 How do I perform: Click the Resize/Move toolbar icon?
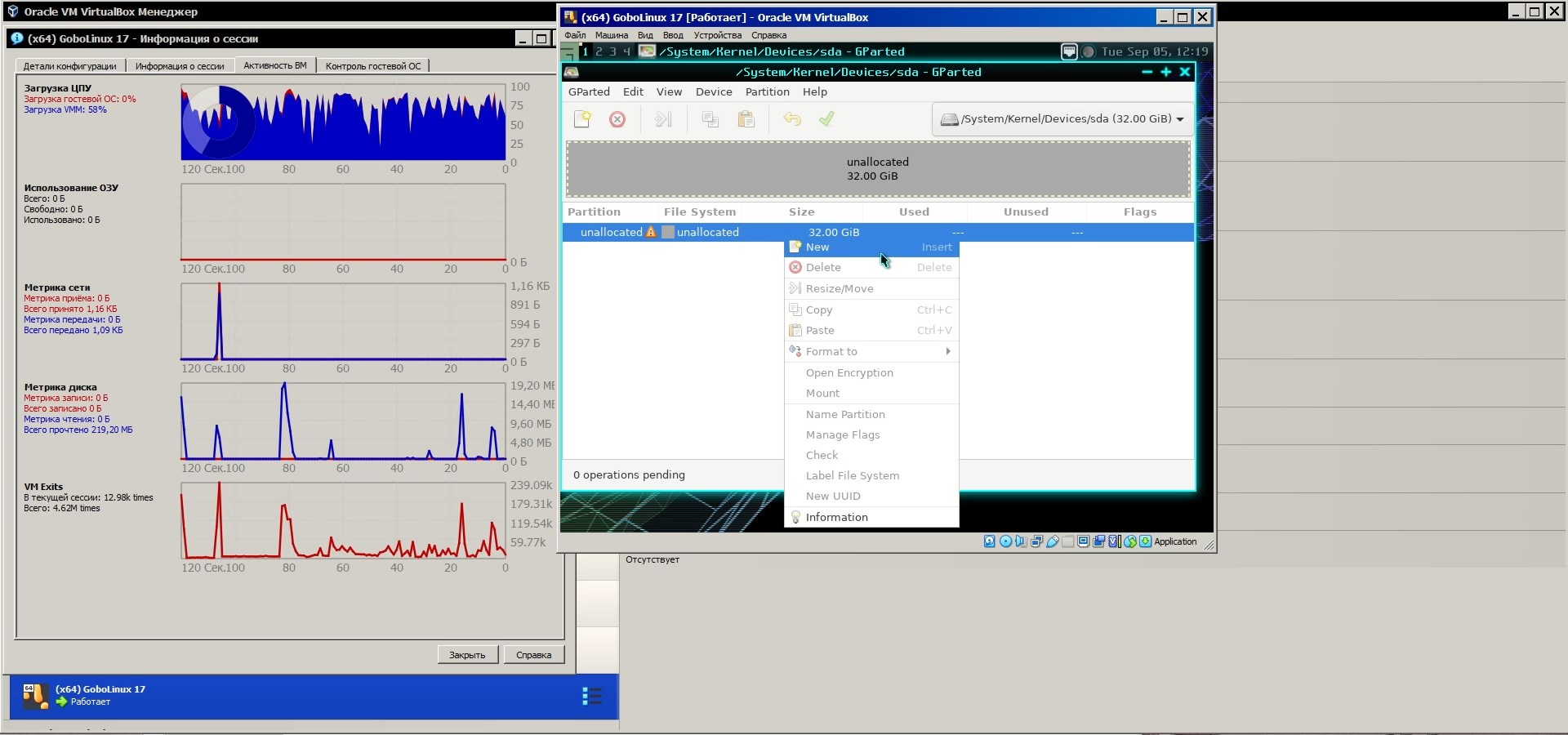click(x=663, y=119)
